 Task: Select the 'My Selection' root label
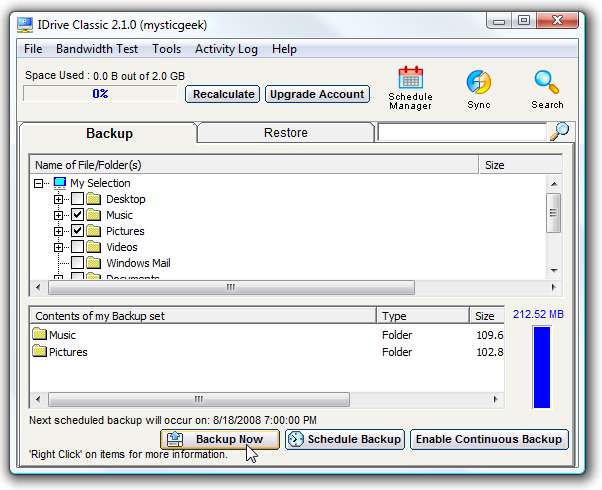[x=100, y=183]
